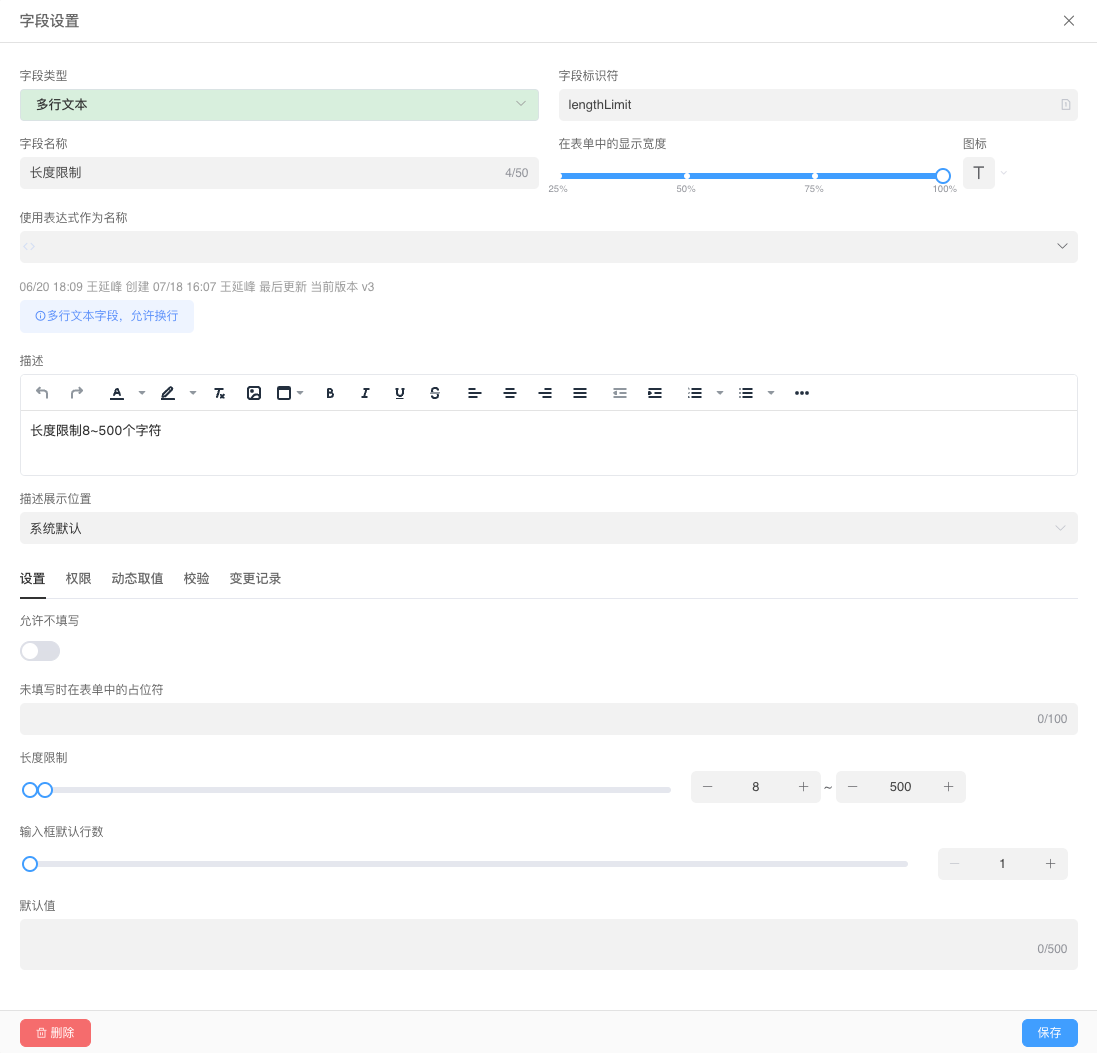Screen dimensions: 1097x1053
Task: Click the 字段名称 input field
Action: 260,173
